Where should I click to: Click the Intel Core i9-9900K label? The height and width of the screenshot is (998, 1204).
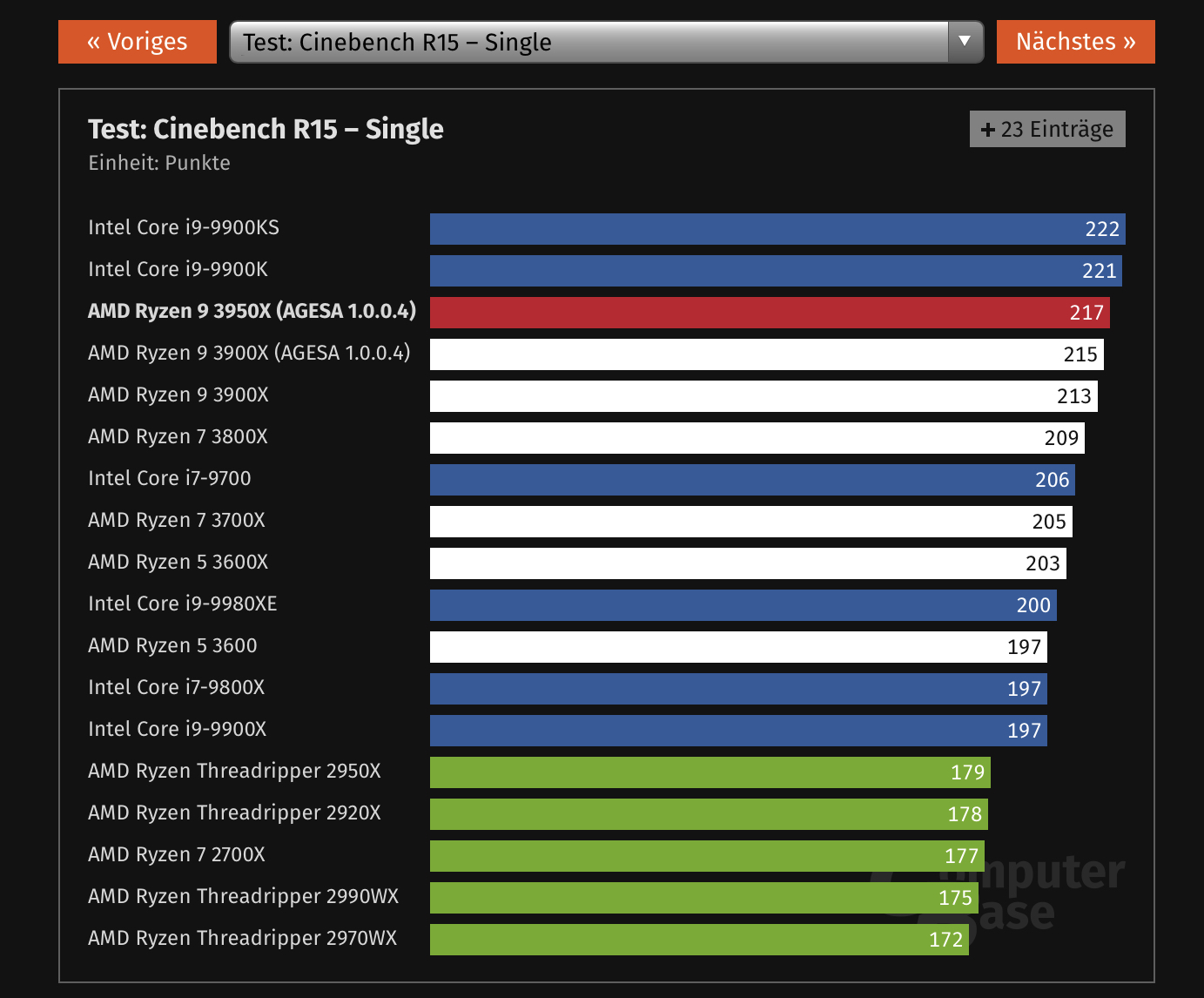tap(178, 269)
